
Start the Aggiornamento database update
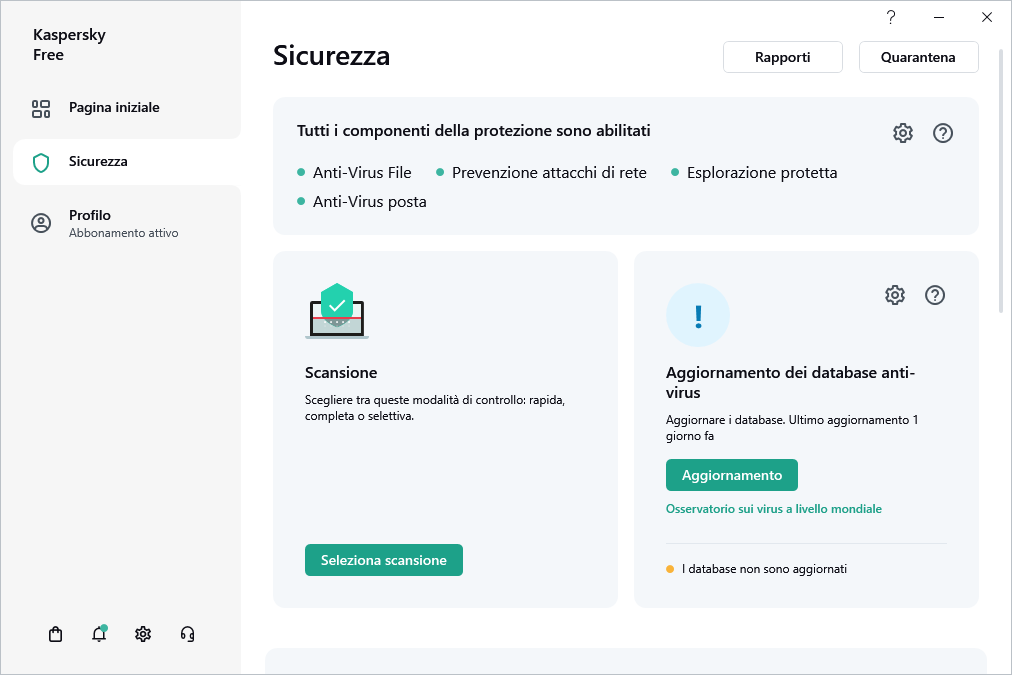pyautogui.click(x=731, y=475)
